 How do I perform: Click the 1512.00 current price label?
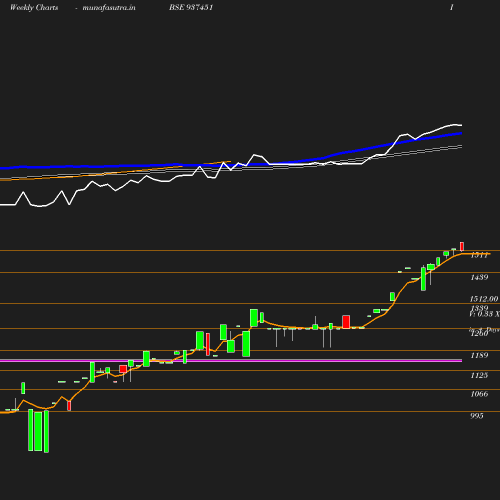coord(484,299)
